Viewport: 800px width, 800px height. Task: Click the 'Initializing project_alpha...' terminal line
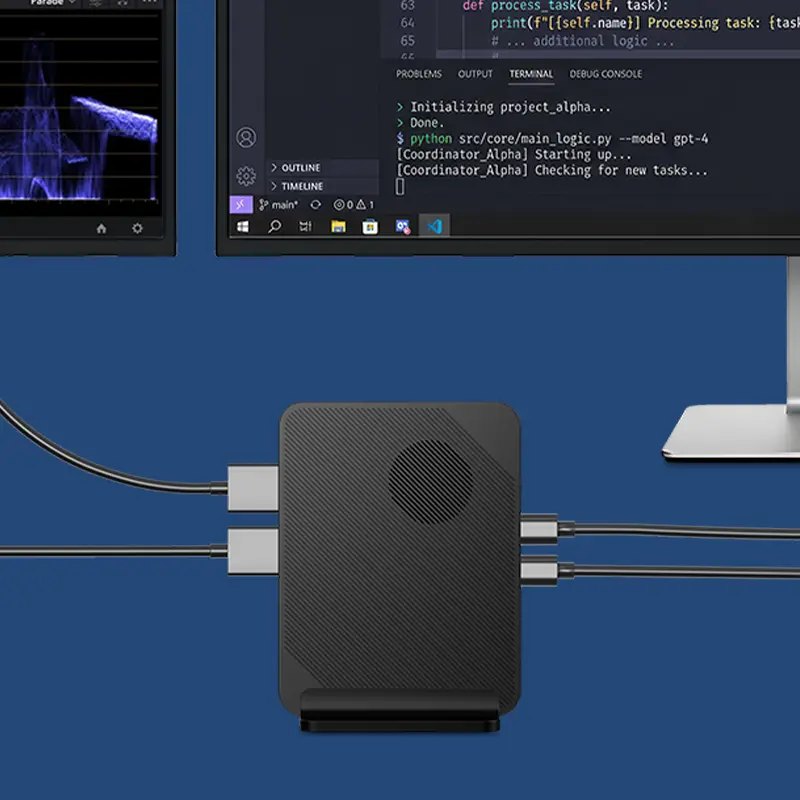point(503,107)
